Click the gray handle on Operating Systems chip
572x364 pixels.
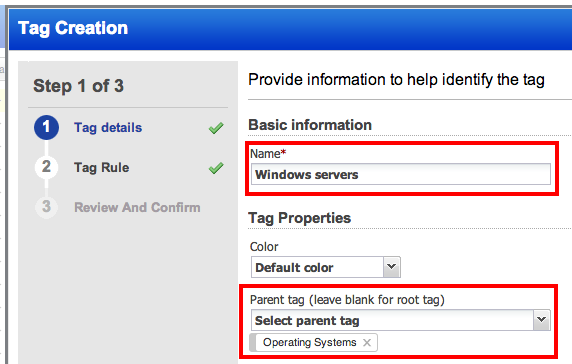252,342
